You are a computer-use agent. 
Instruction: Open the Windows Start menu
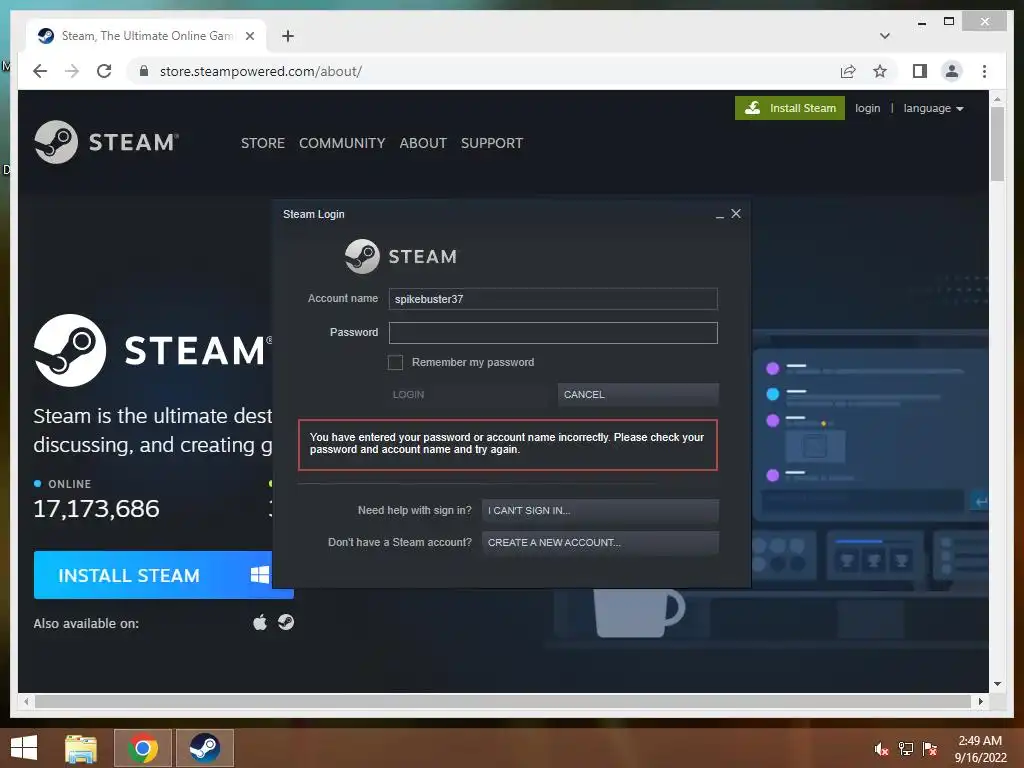point(24,748)
